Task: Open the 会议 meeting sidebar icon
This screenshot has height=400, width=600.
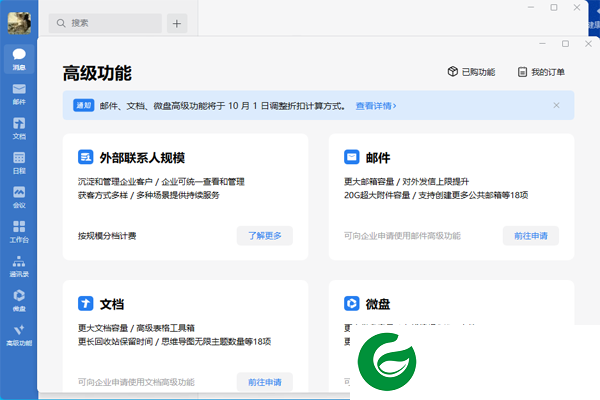Action: click(19, 197)
